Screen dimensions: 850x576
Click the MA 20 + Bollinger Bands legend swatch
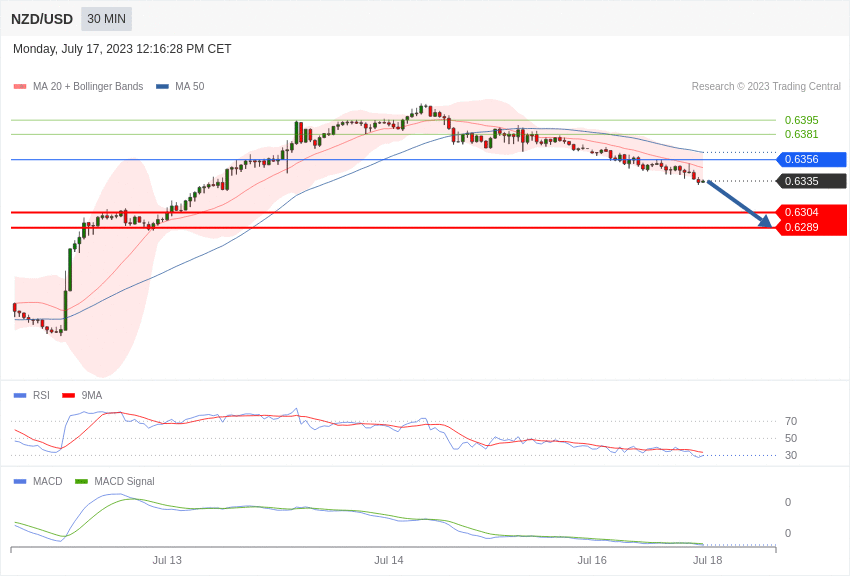coord(20,86)
